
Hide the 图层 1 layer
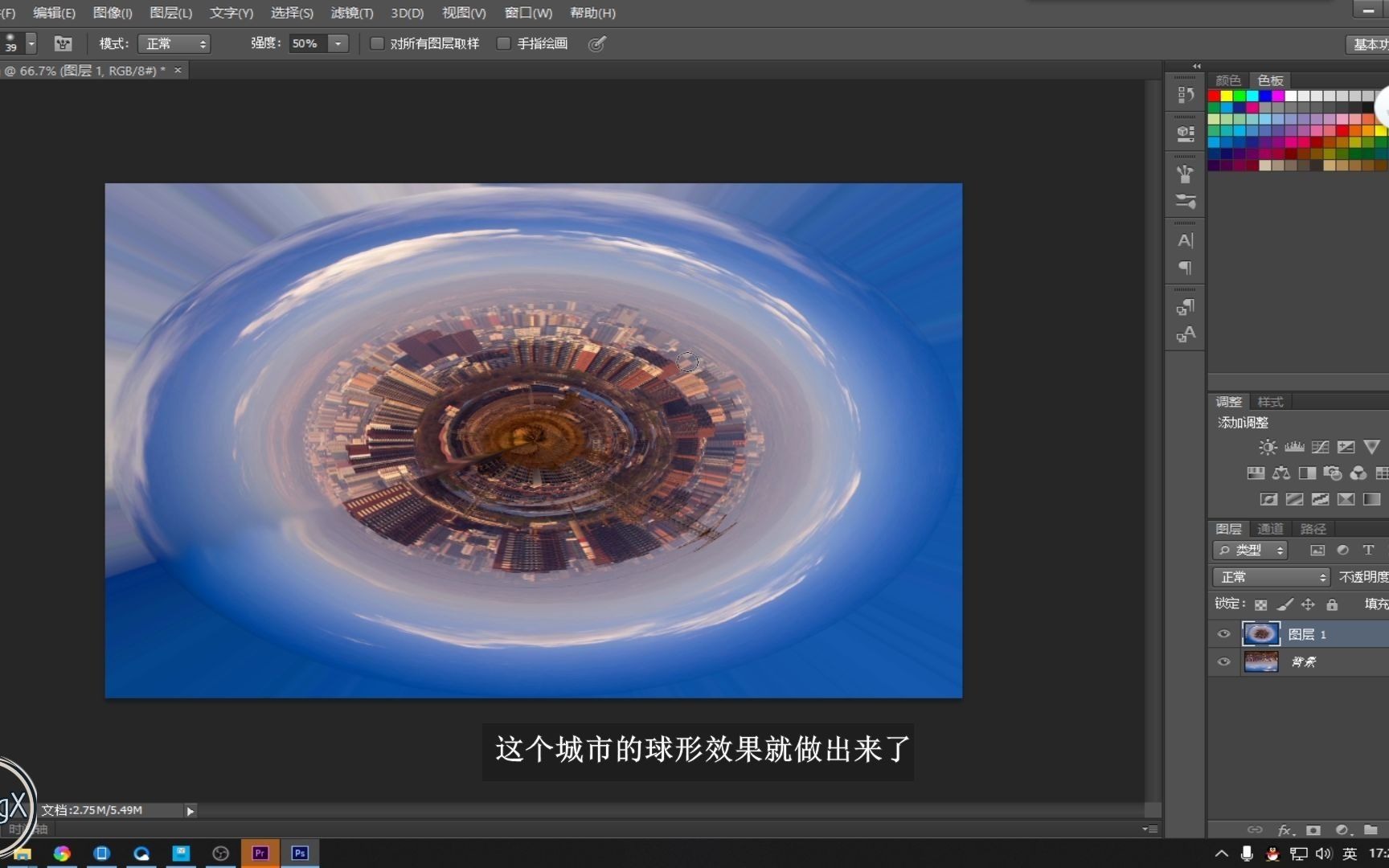pos(1223,634)
